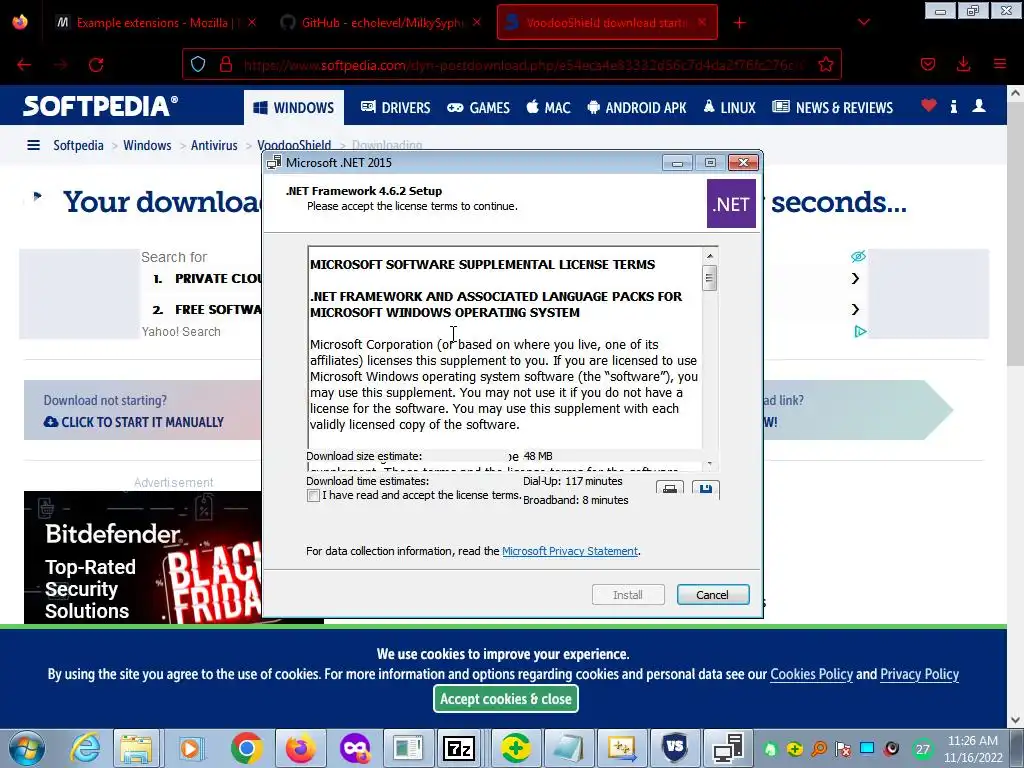1024x768 pixels.
Task: Open the Firefox downloads arrow icon
Action: pos(963,64)
